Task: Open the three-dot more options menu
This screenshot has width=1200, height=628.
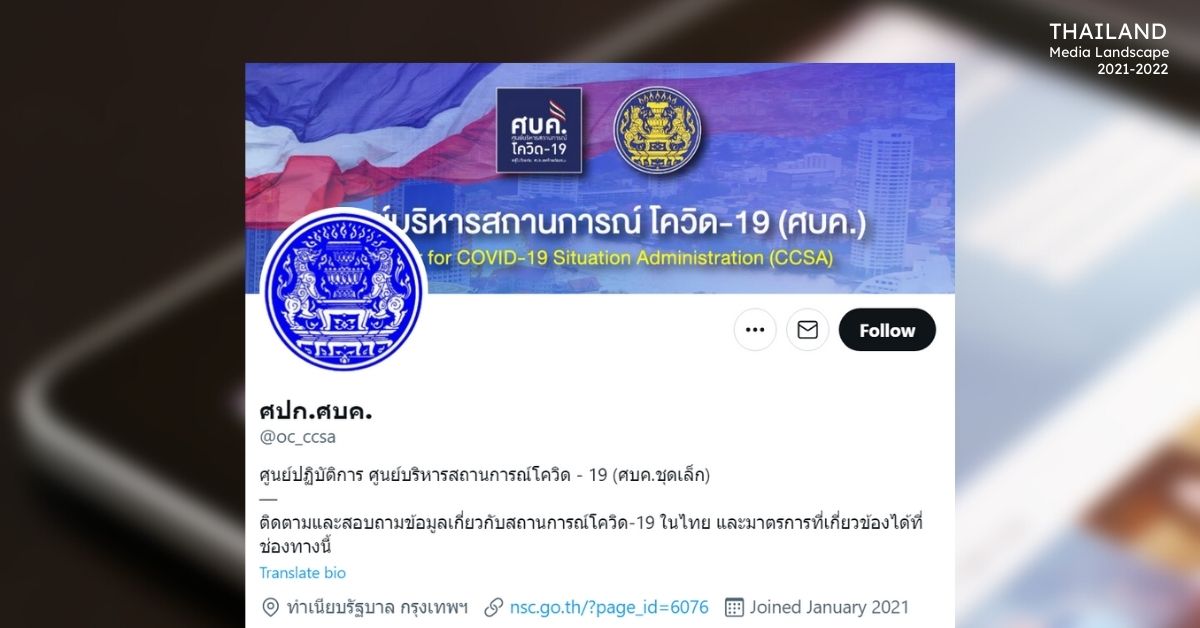Action: 755,330
